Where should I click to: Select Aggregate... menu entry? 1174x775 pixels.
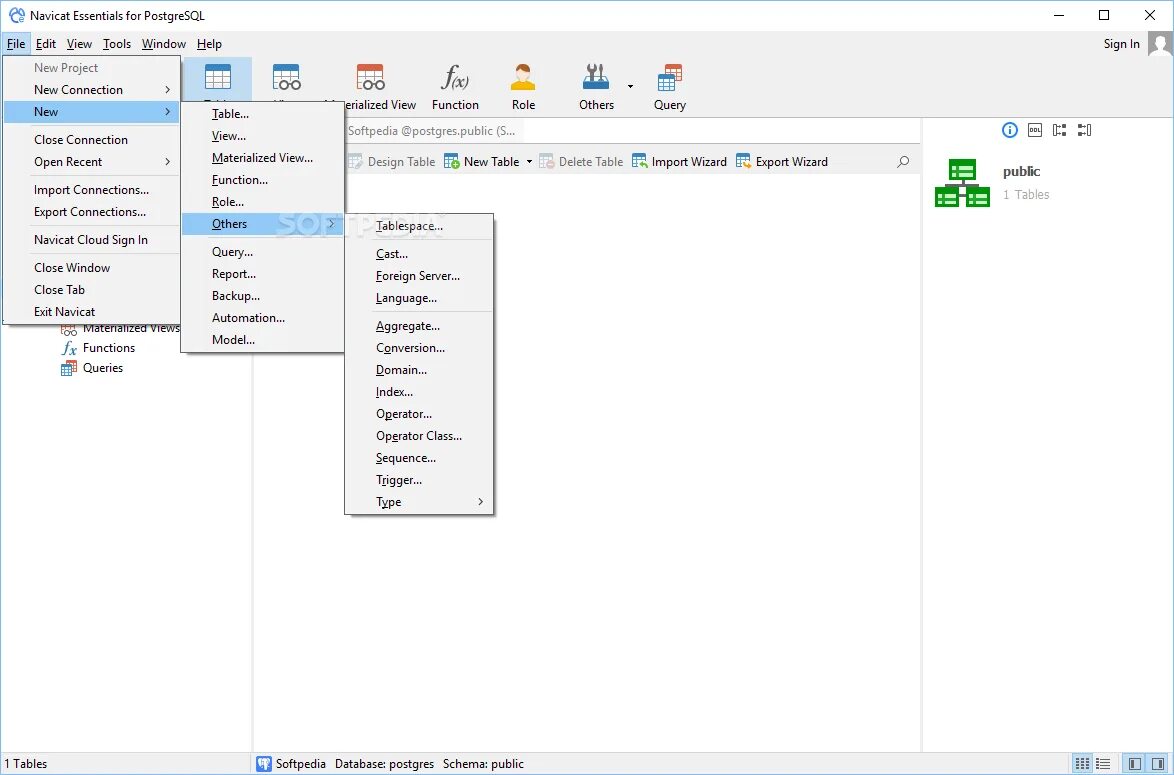[x=419, y=326]
